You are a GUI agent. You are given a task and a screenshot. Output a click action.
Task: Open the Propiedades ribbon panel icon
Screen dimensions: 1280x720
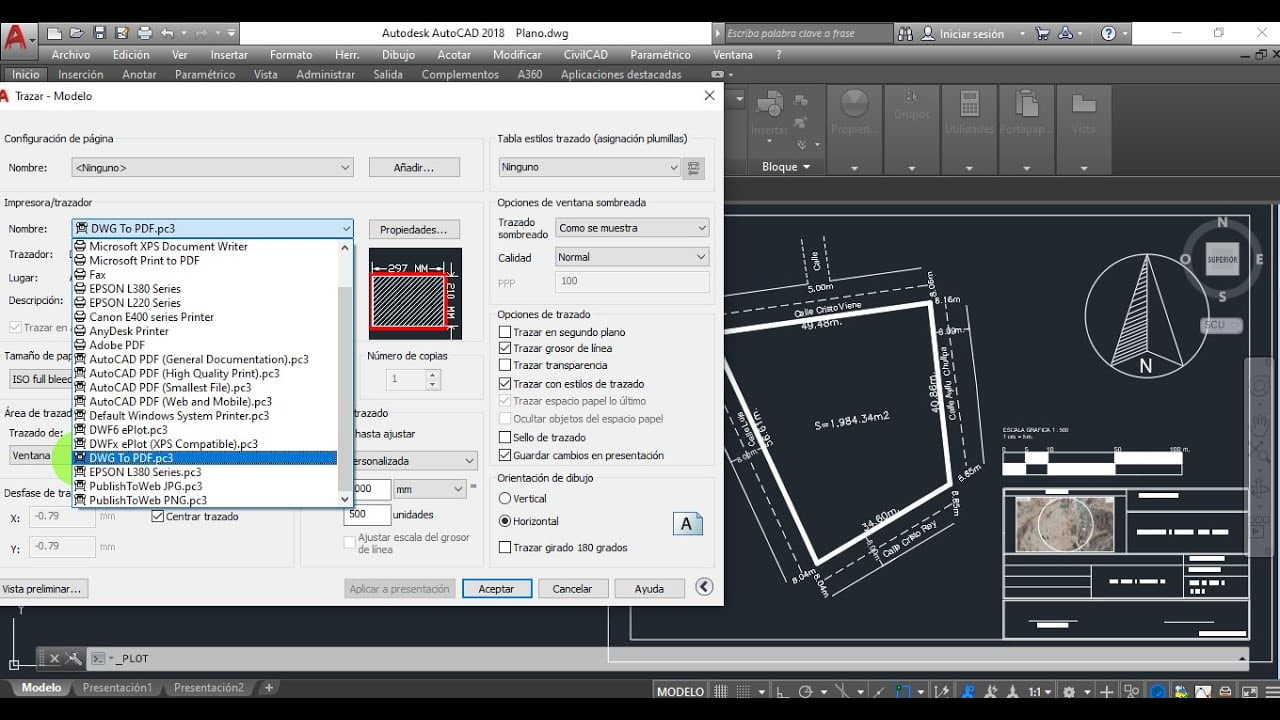tap(854, 105)
